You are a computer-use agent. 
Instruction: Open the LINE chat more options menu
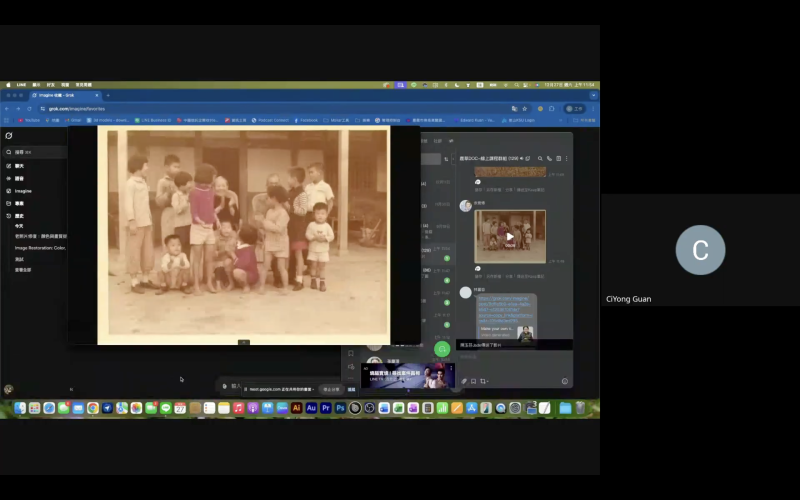pyautogui.click(x=567, y=158)
